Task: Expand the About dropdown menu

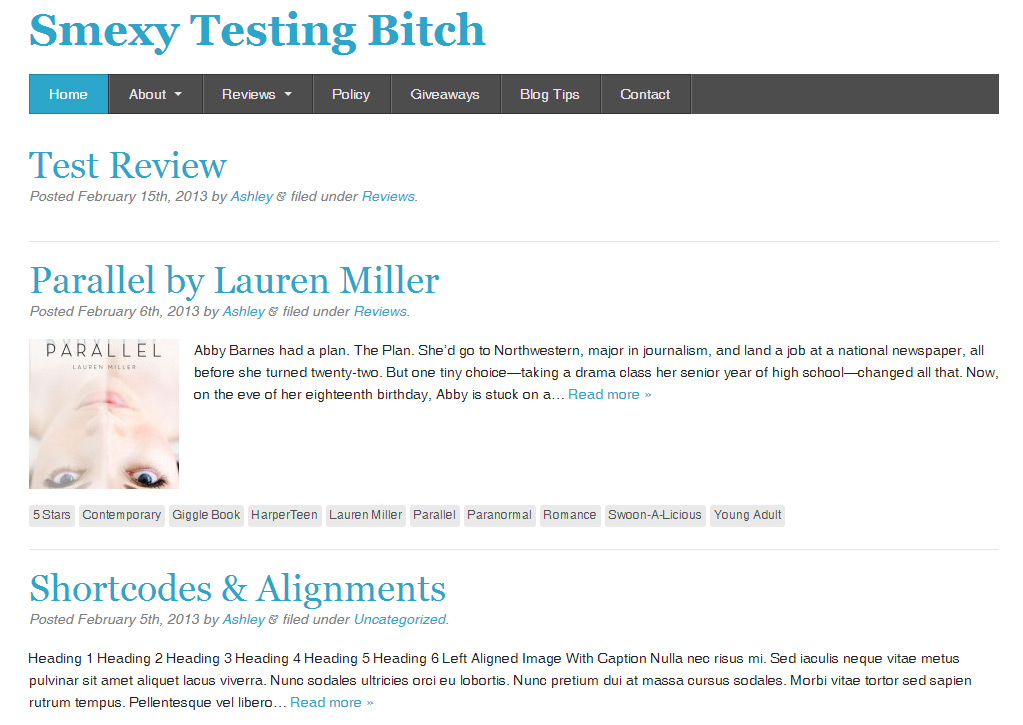Action: tap(155, 94)
